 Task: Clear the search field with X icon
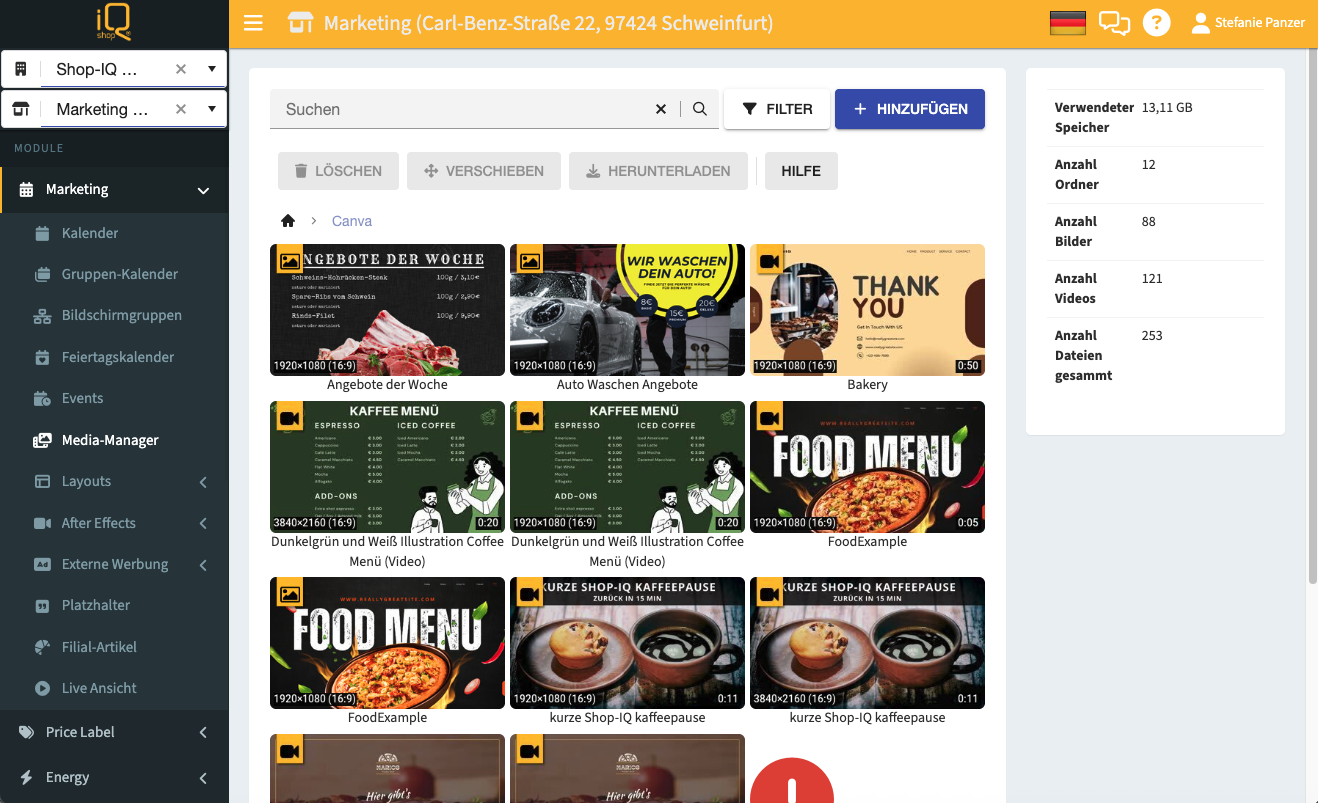[661, 109]
